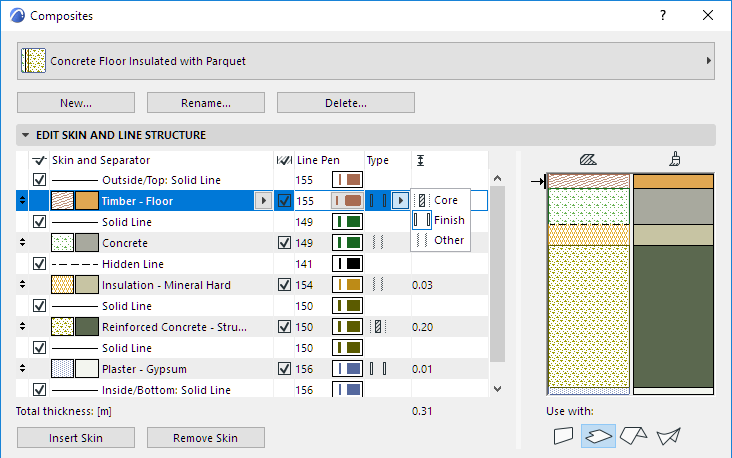Choose Finish skin type option

[x=440, y=220]
